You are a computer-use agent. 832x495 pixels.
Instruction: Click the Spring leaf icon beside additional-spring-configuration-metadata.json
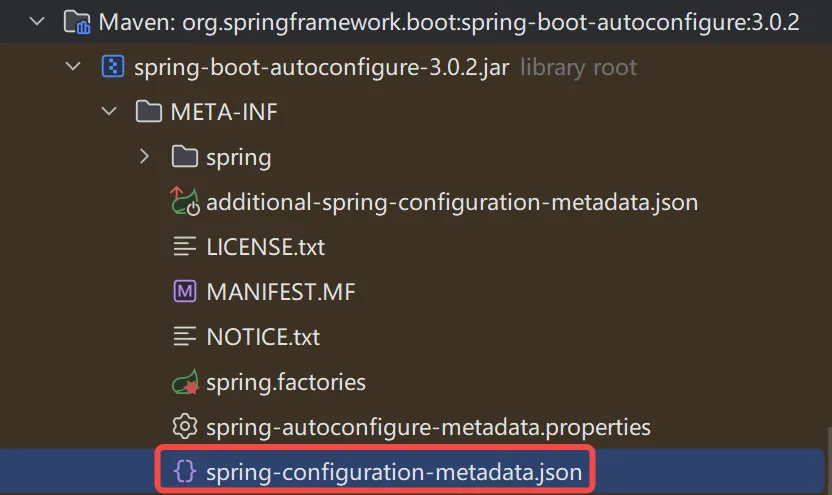click(x=185, y=202)
